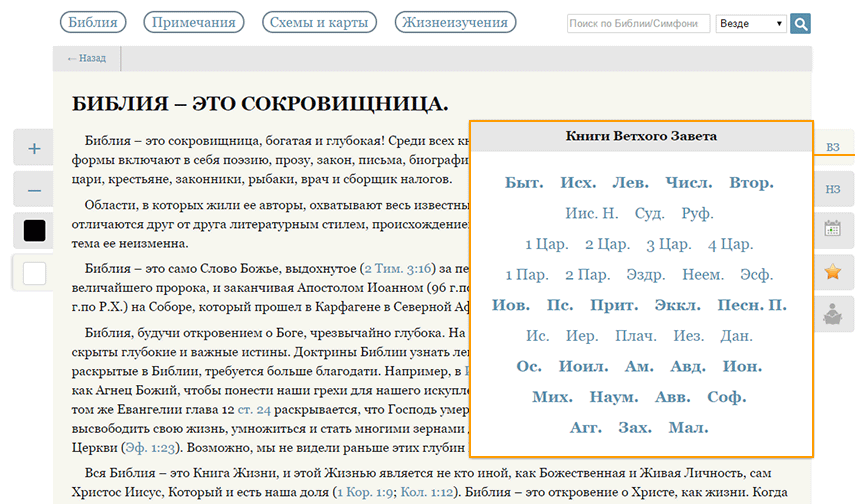Open the book Лев.
865x504 pixels.
click(630, 183)
